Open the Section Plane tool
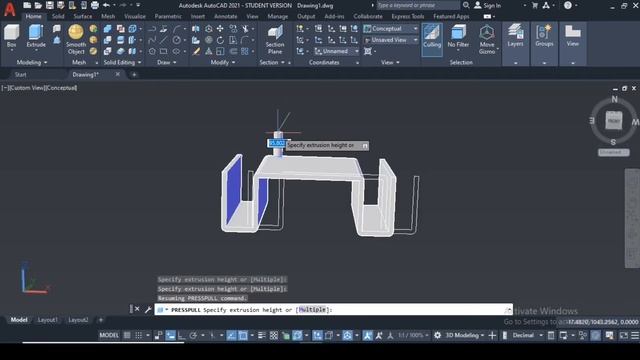Image resolution: width=640 pixels, height=360 pixels. [275, 39]
